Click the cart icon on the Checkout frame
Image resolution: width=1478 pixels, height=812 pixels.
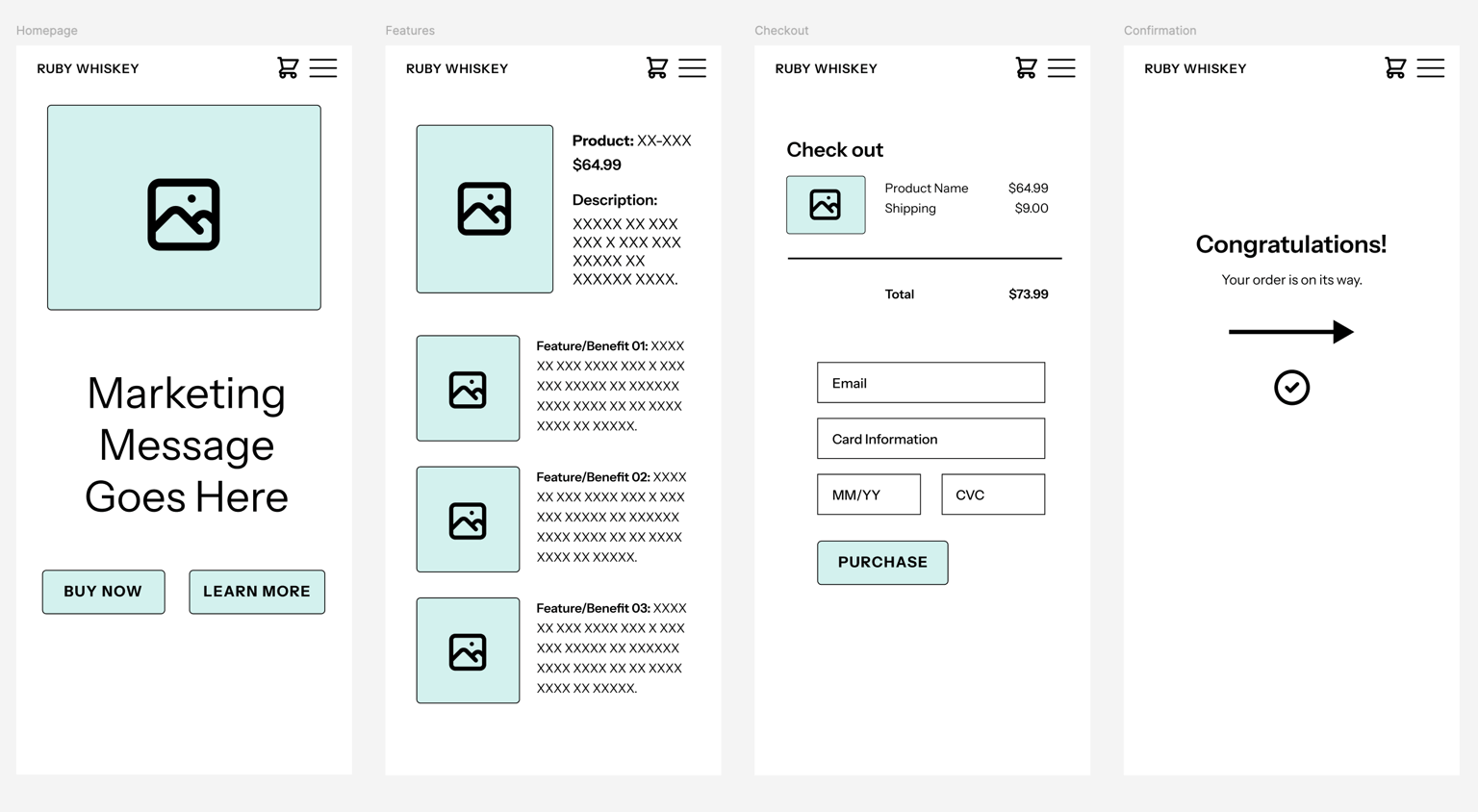click(1027, 67)
